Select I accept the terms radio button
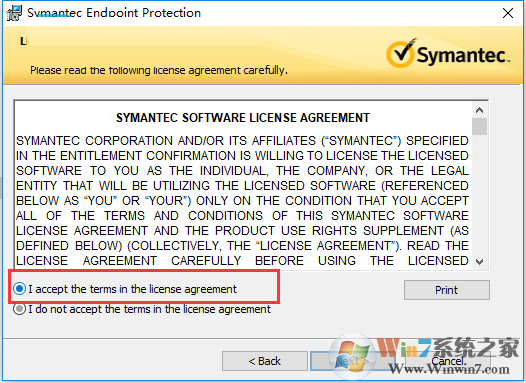This screenshot has width=526, height=383. 19,289
